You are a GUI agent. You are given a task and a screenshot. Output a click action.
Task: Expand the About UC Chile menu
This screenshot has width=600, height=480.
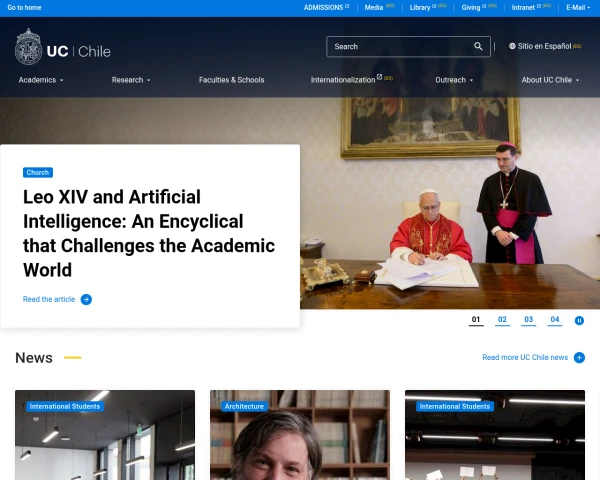click(550, 80)
